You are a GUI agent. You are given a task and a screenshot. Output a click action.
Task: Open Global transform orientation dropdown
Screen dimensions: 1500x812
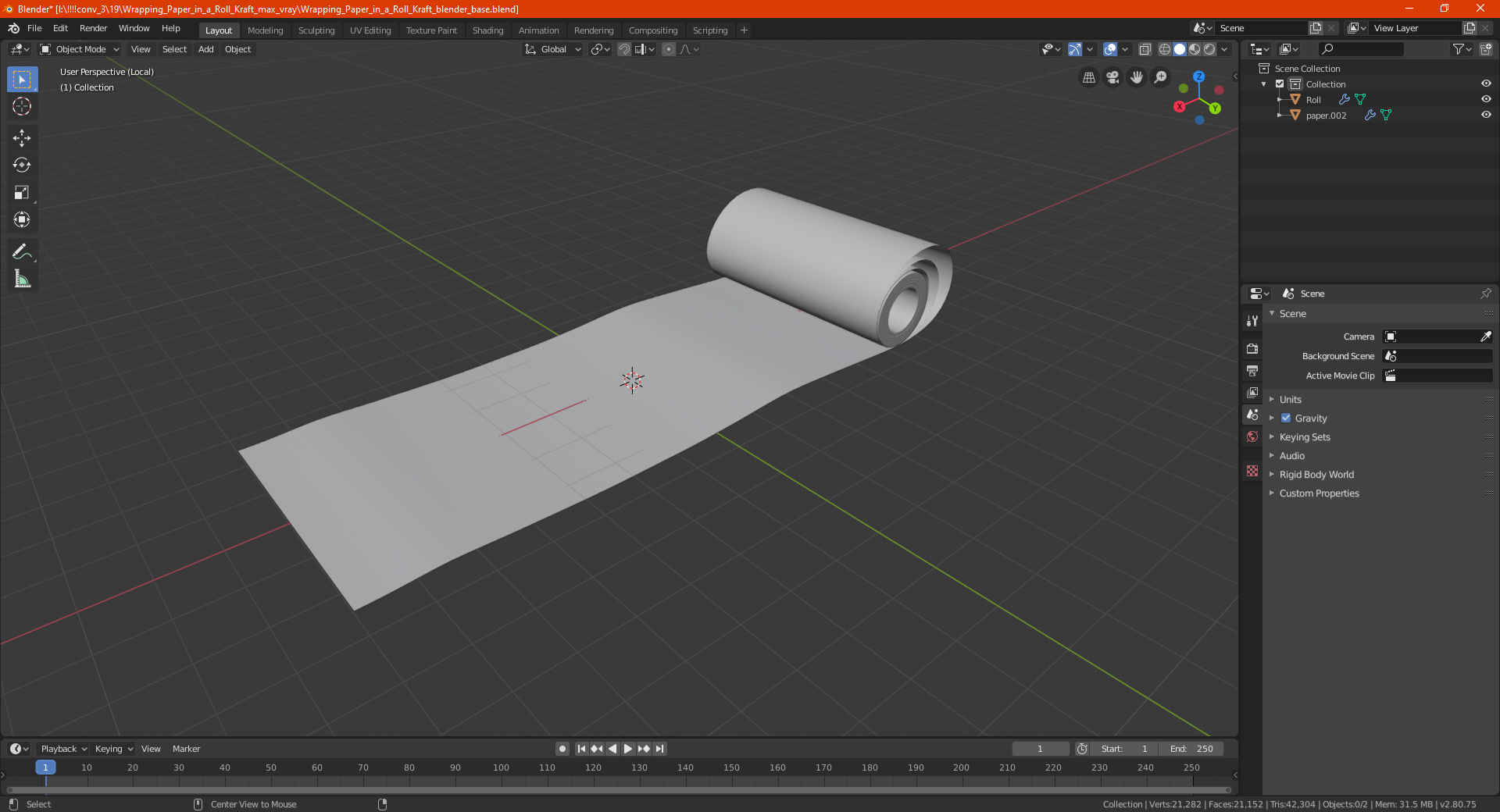[x=553, y=49]
